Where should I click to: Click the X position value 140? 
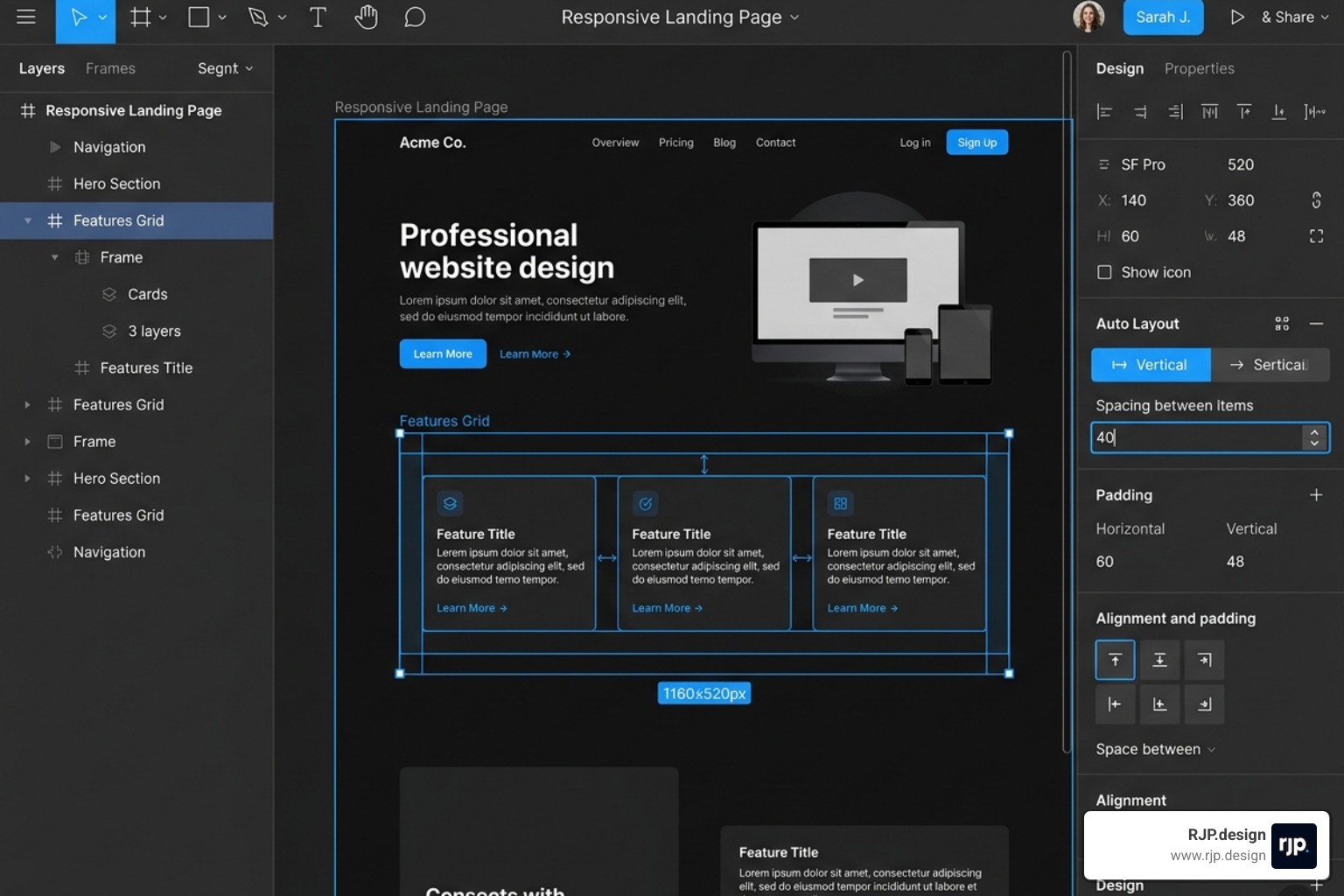1134,200
